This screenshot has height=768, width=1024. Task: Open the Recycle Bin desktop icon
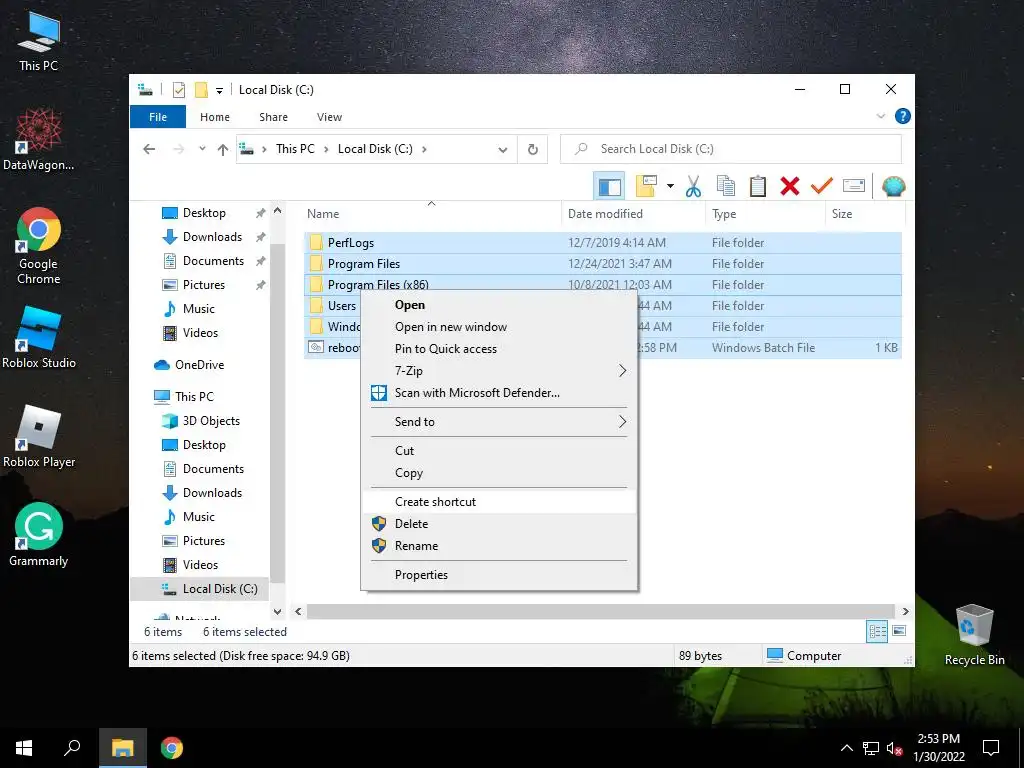pyautogui.click(x=974, y=635)
